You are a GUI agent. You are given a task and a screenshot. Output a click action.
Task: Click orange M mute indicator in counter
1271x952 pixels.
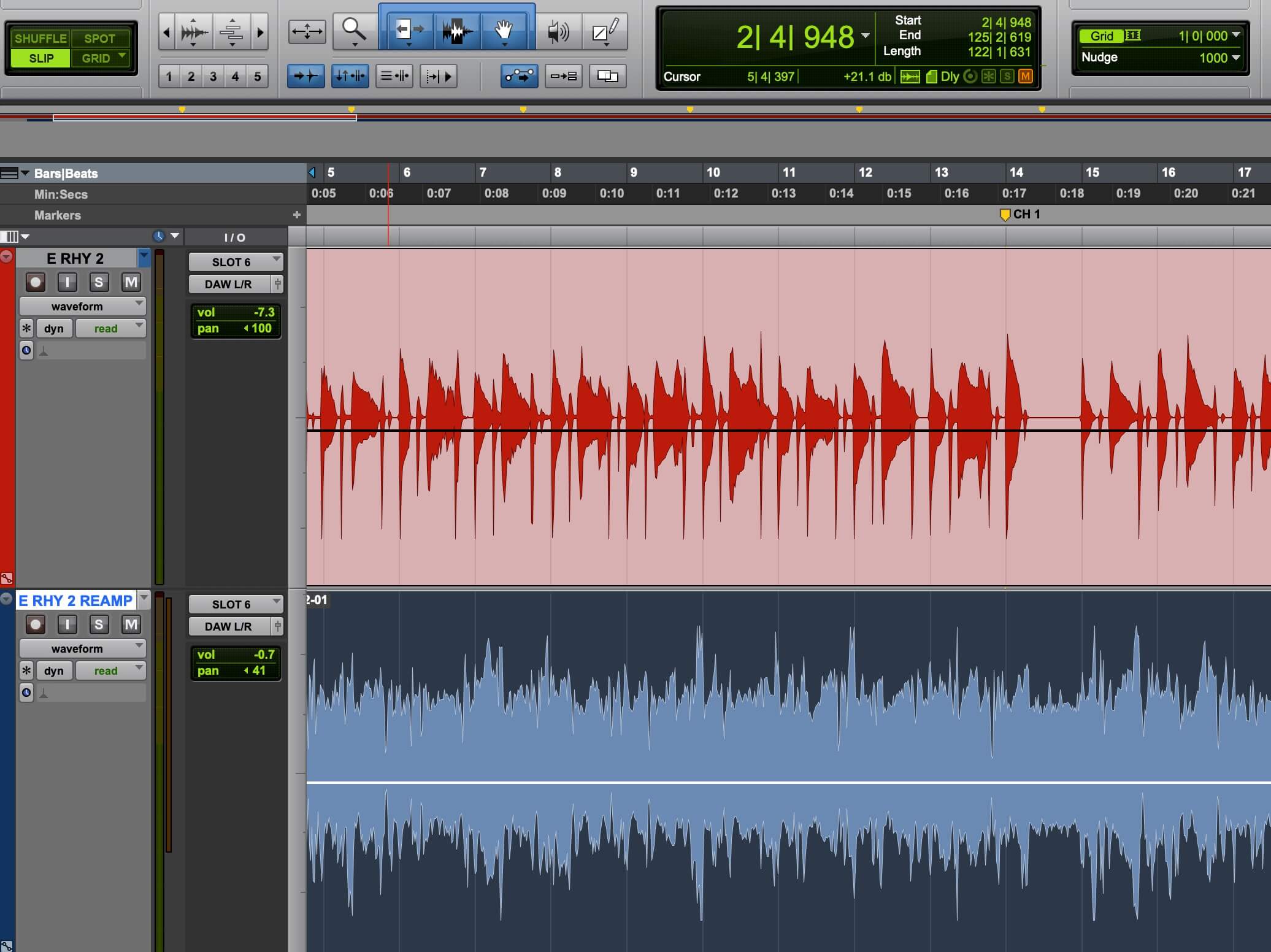coord(1025,77)
